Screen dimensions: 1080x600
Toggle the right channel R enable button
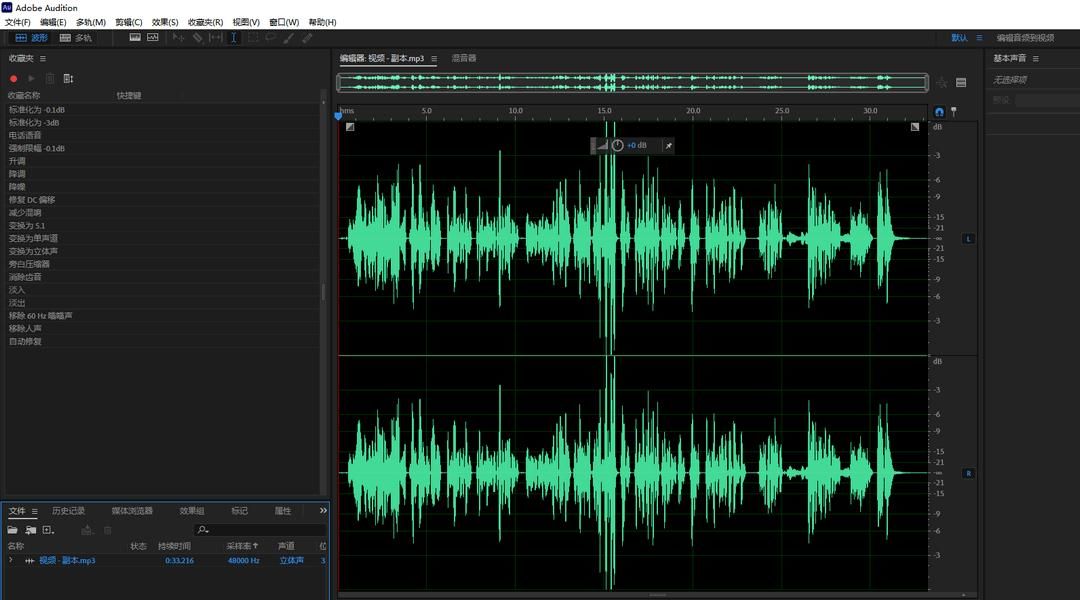(x=968, y=473)
